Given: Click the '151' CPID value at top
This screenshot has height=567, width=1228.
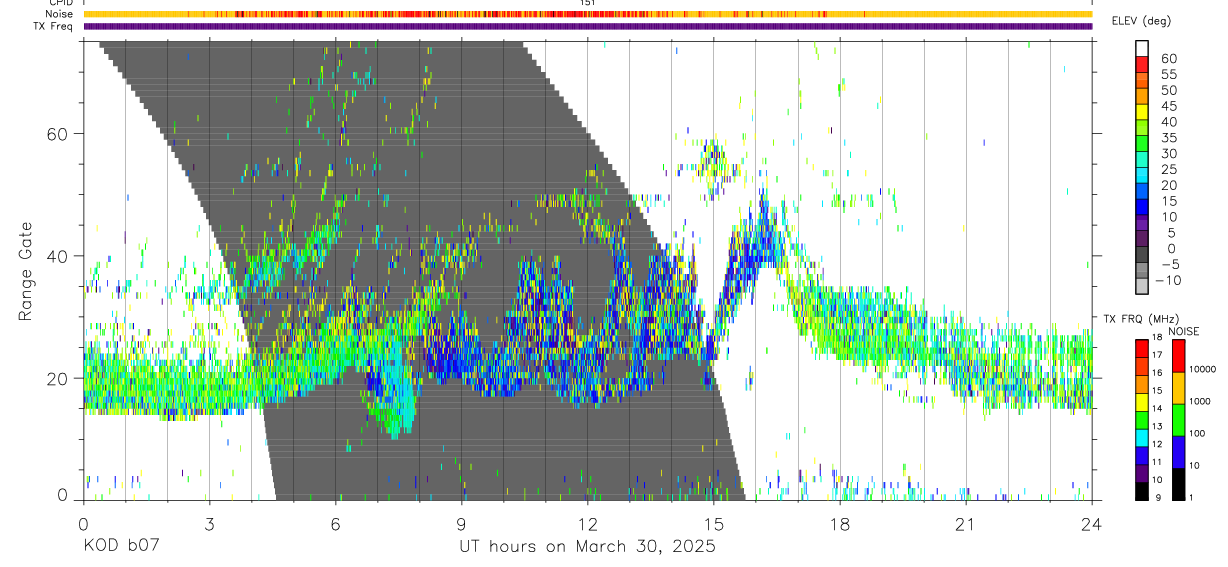Looking at the screenshot, I should click(x=588, y=3).
